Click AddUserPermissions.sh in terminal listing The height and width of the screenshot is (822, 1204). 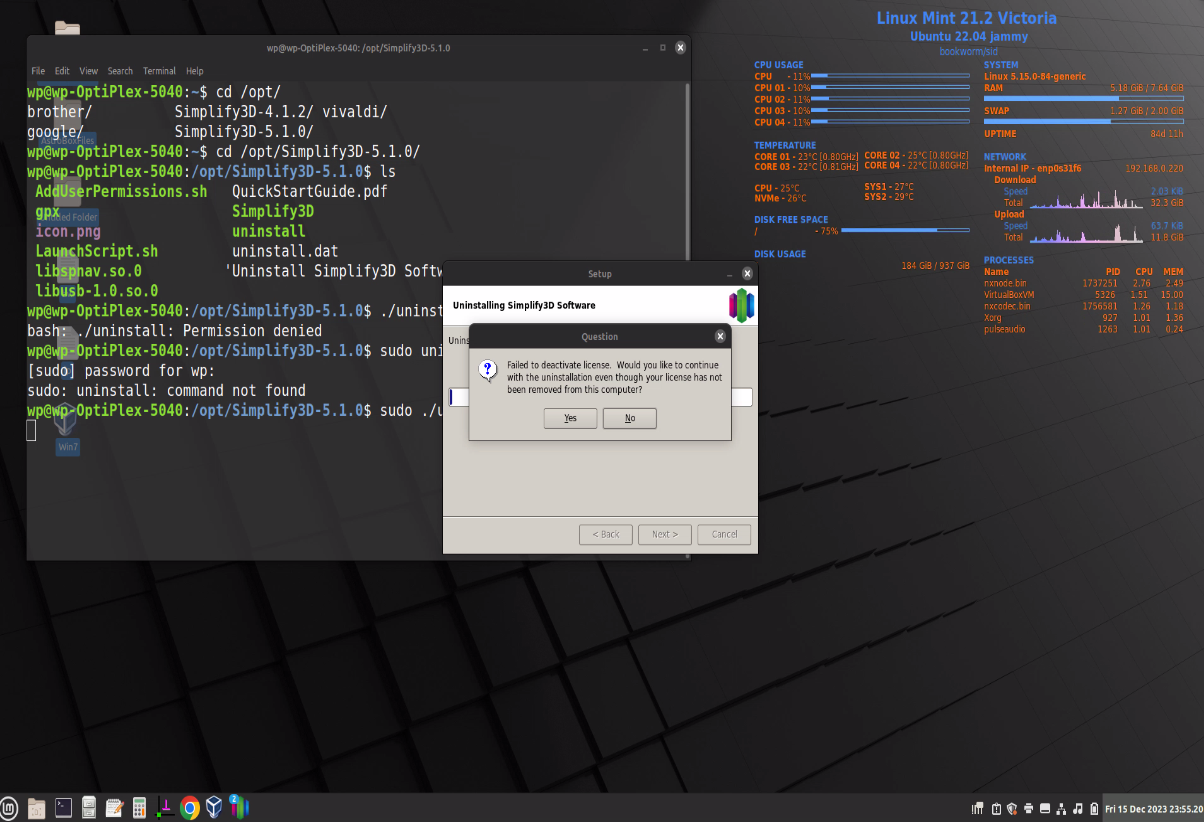coord(121,191)
